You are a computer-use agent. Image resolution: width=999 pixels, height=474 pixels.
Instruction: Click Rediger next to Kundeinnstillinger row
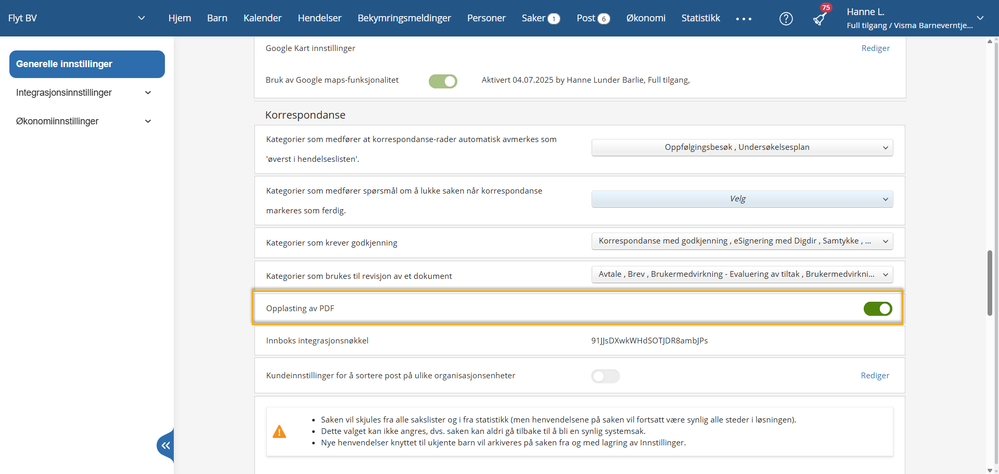coord(875,375)
